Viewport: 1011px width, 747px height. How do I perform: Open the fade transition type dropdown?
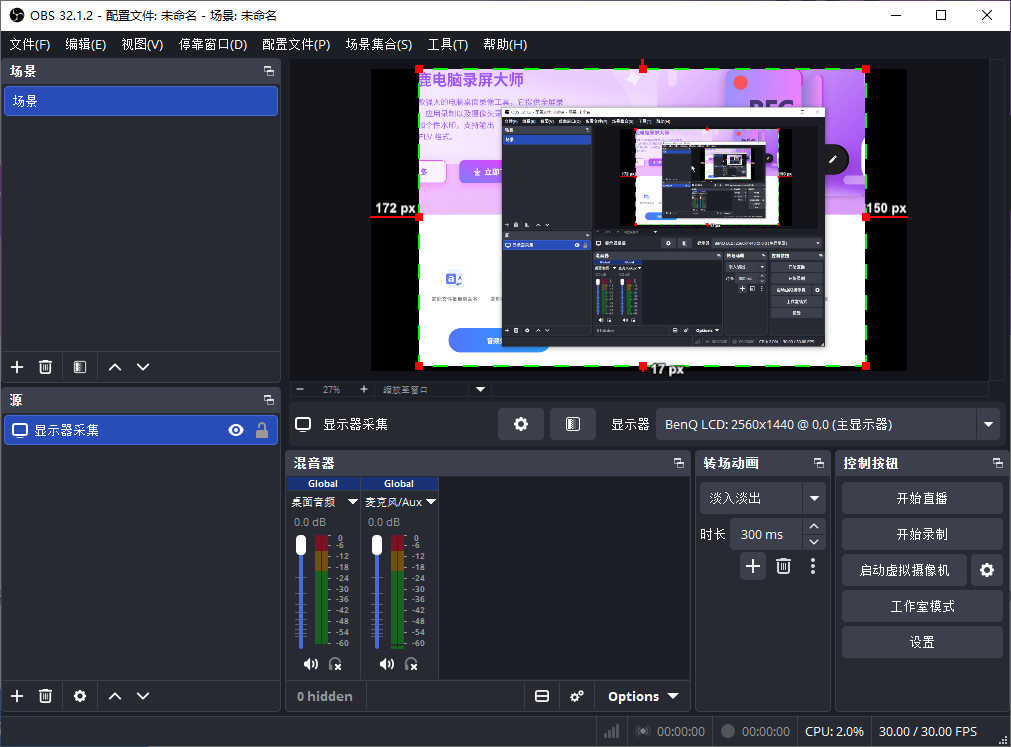[763, 498]
